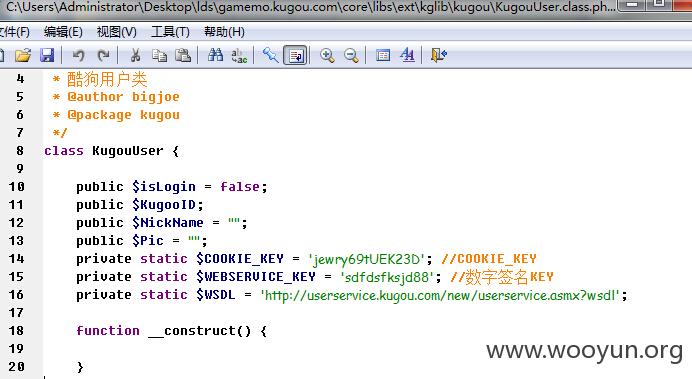
Task: Pin window always on top with pushpin icon
Action: [270, 55]
